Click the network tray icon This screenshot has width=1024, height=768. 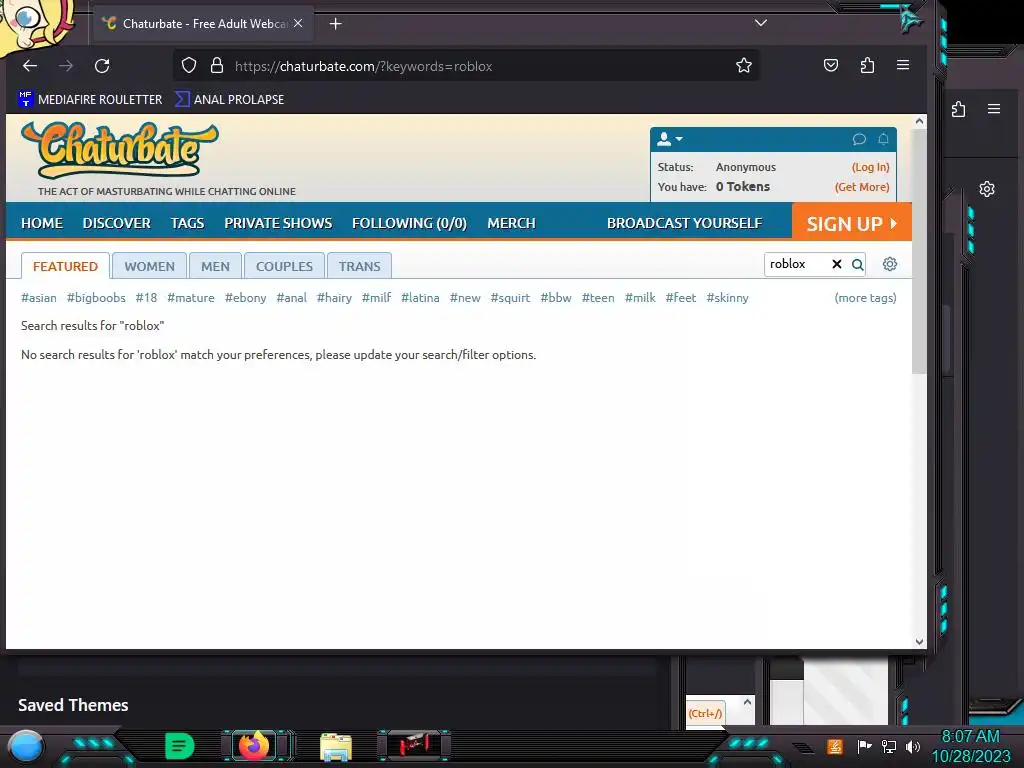[x=889, y=746]
